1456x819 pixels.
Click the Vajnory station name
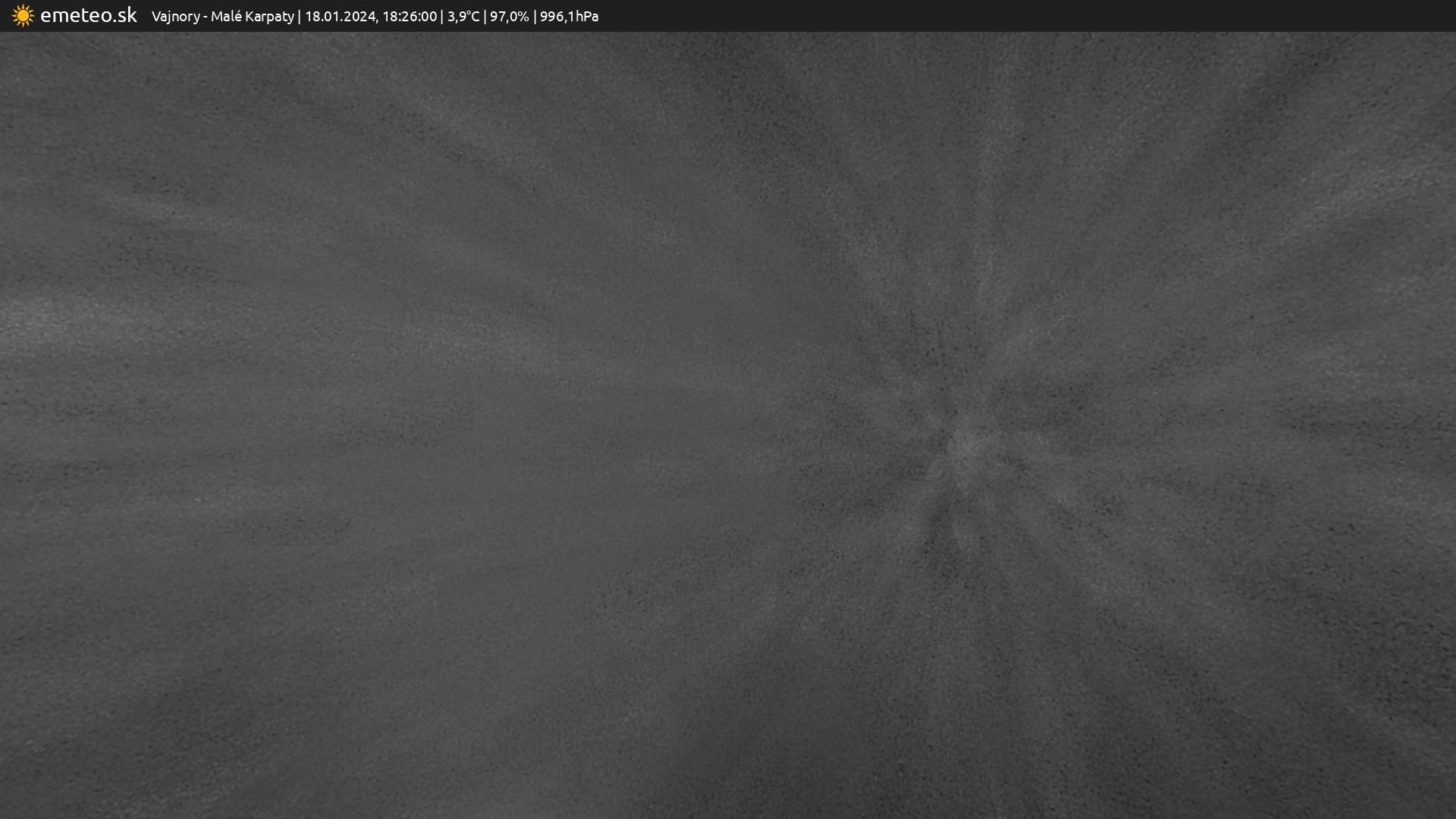pos(175,17)
